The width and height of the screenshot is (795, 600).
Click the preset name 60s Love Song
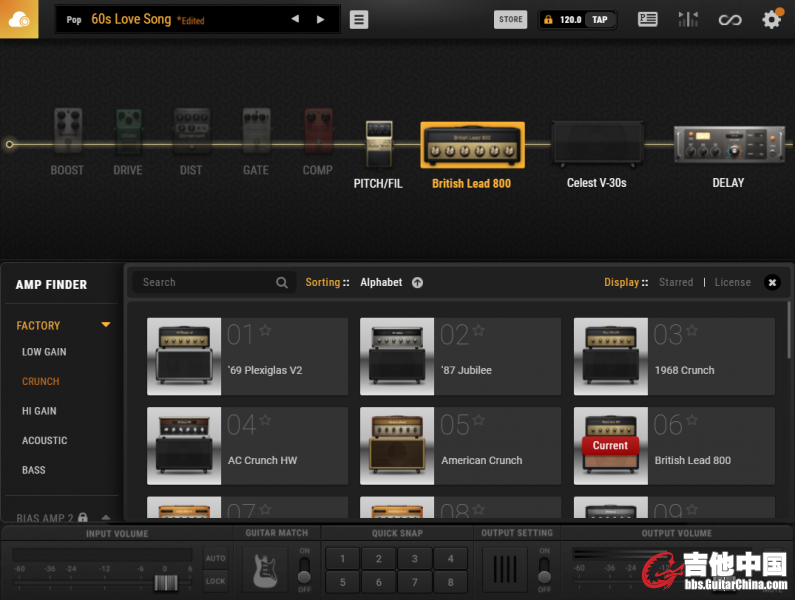[x=131, y=19]
